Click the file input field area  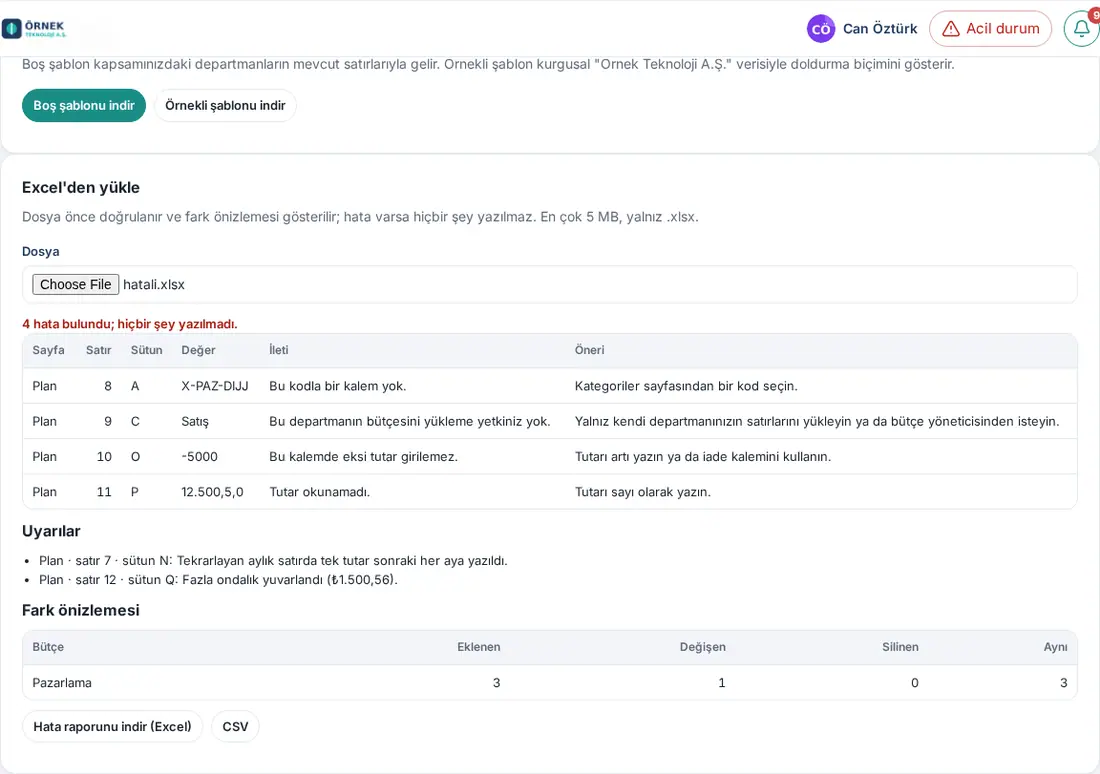[x=549, y=284]
